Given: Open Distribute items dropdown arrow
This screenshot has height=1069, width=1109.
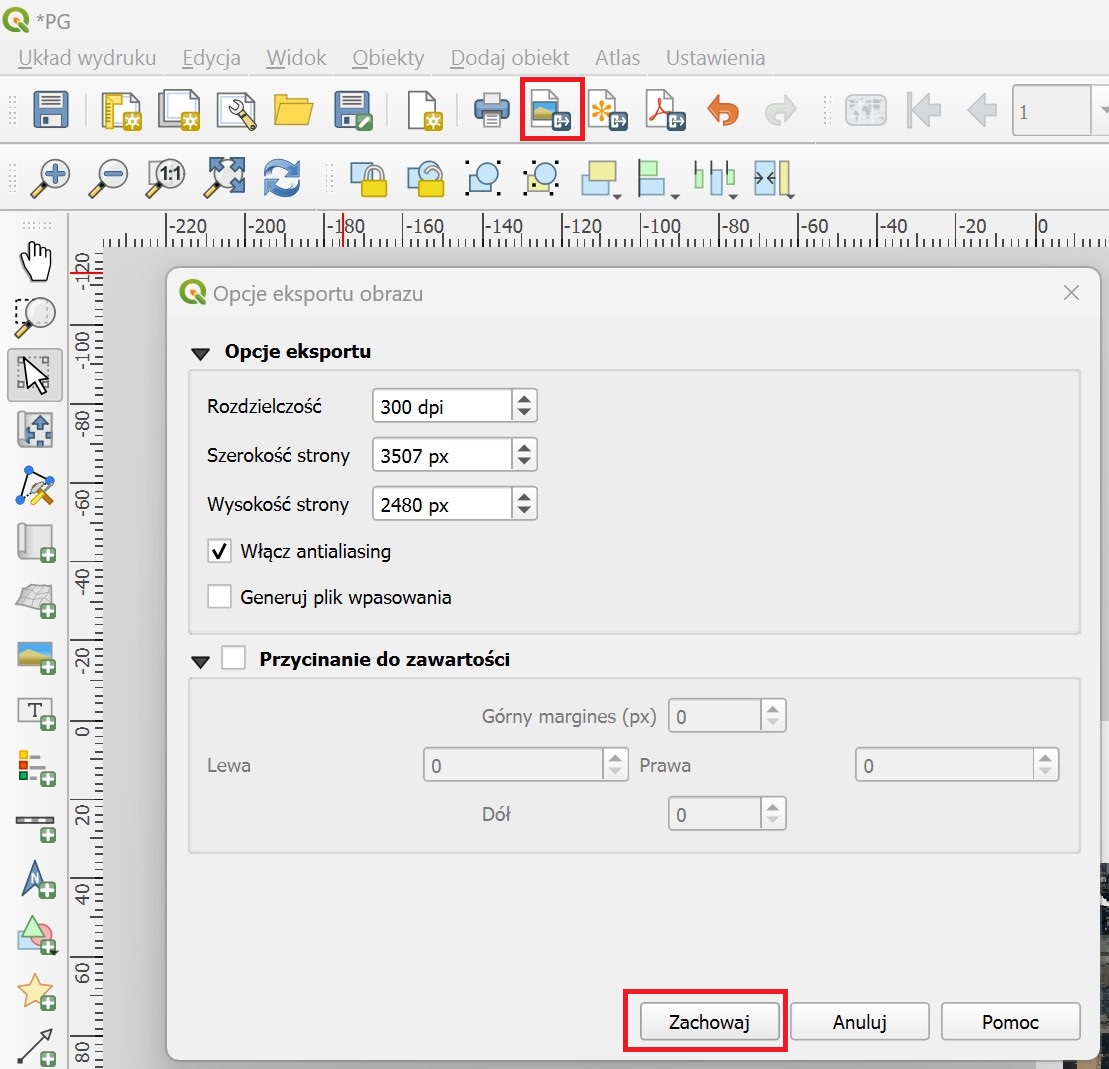Looking at the screenshot, I should (x=733, y=196).
